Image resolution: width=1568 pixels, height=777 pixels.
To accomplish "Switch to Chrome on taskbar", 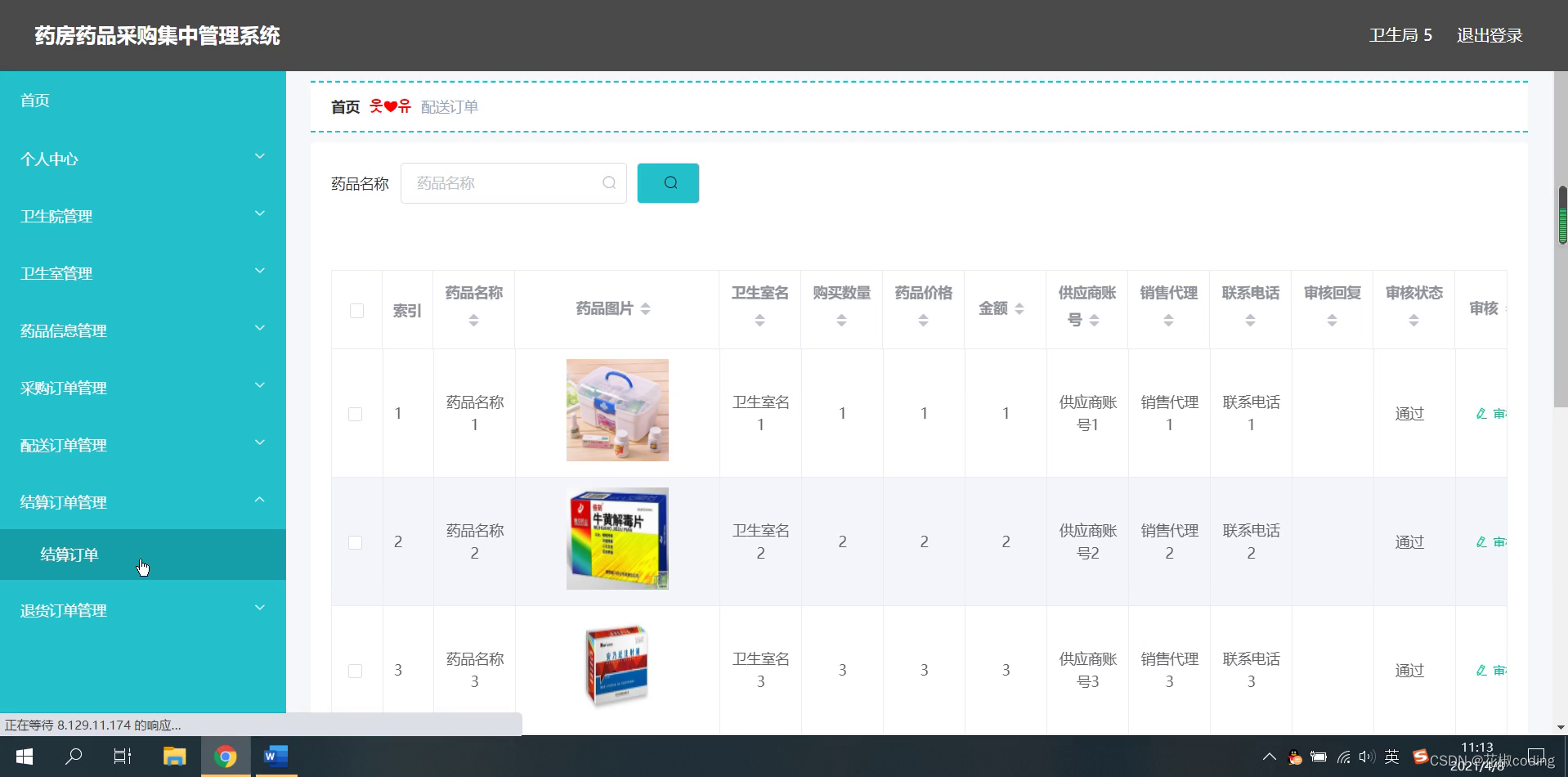I will pyautogui.click(x=225, y=757).
